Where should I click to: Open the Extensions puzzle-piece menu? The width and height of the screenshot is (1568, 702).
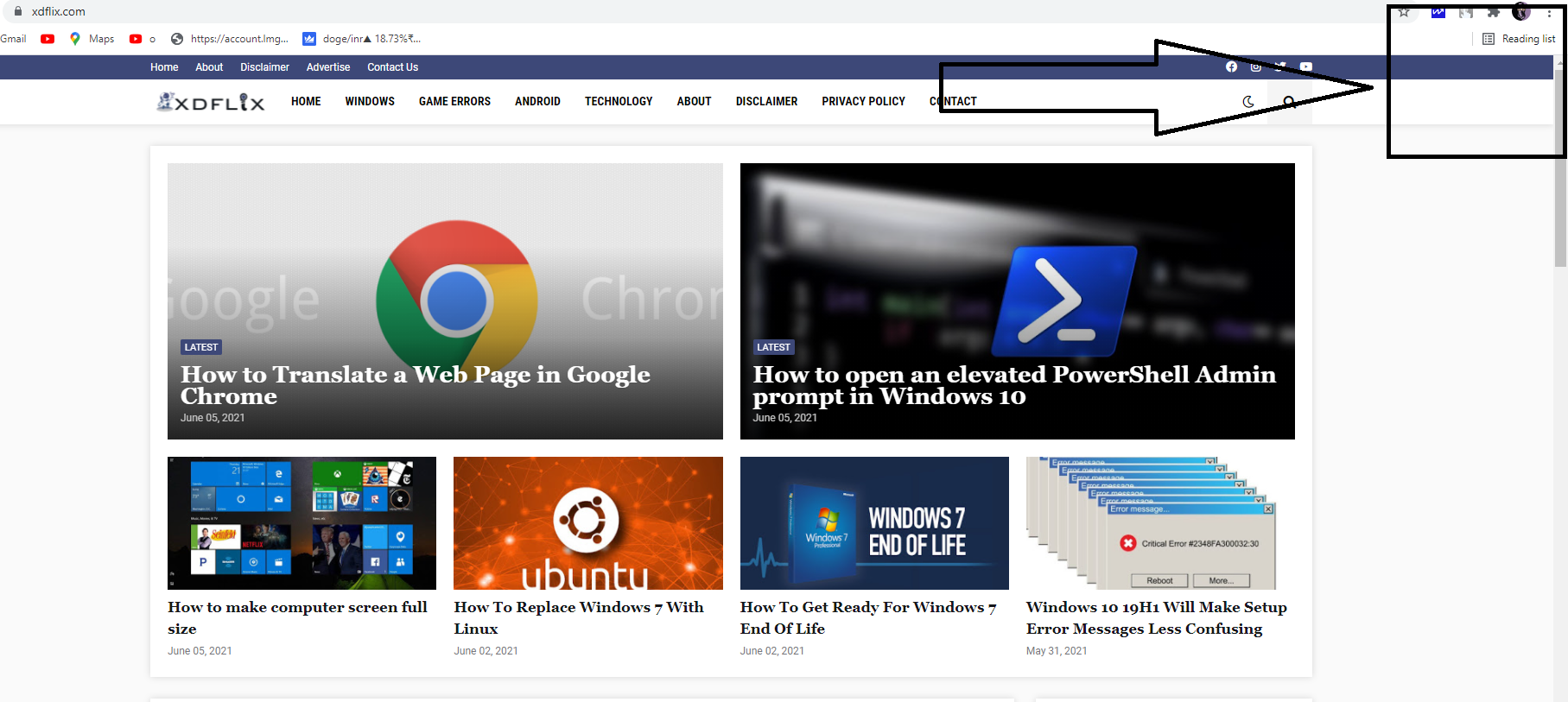point(1493,12)
